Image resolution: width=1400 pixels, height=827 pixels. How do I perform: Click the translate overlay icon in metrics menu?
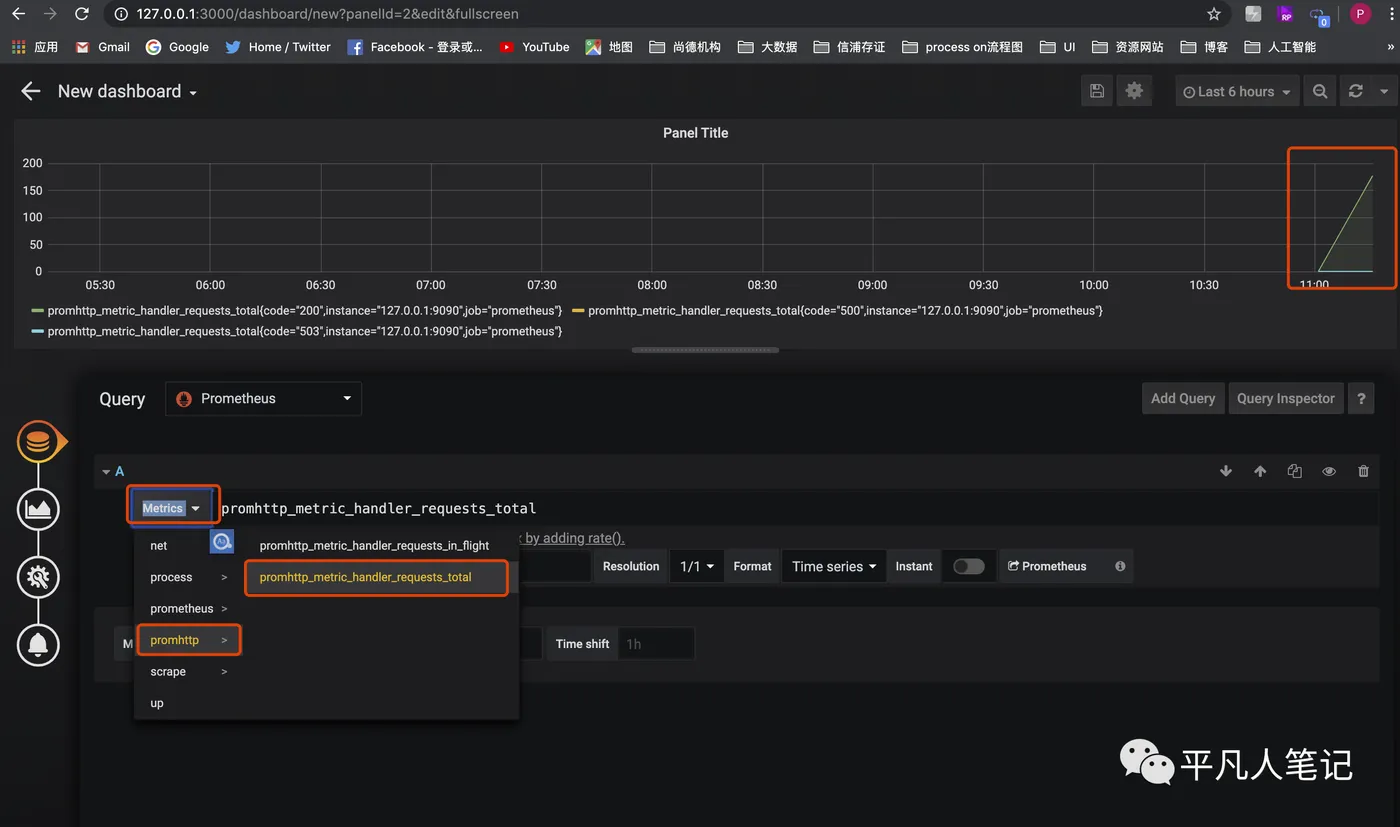[222, 541]
